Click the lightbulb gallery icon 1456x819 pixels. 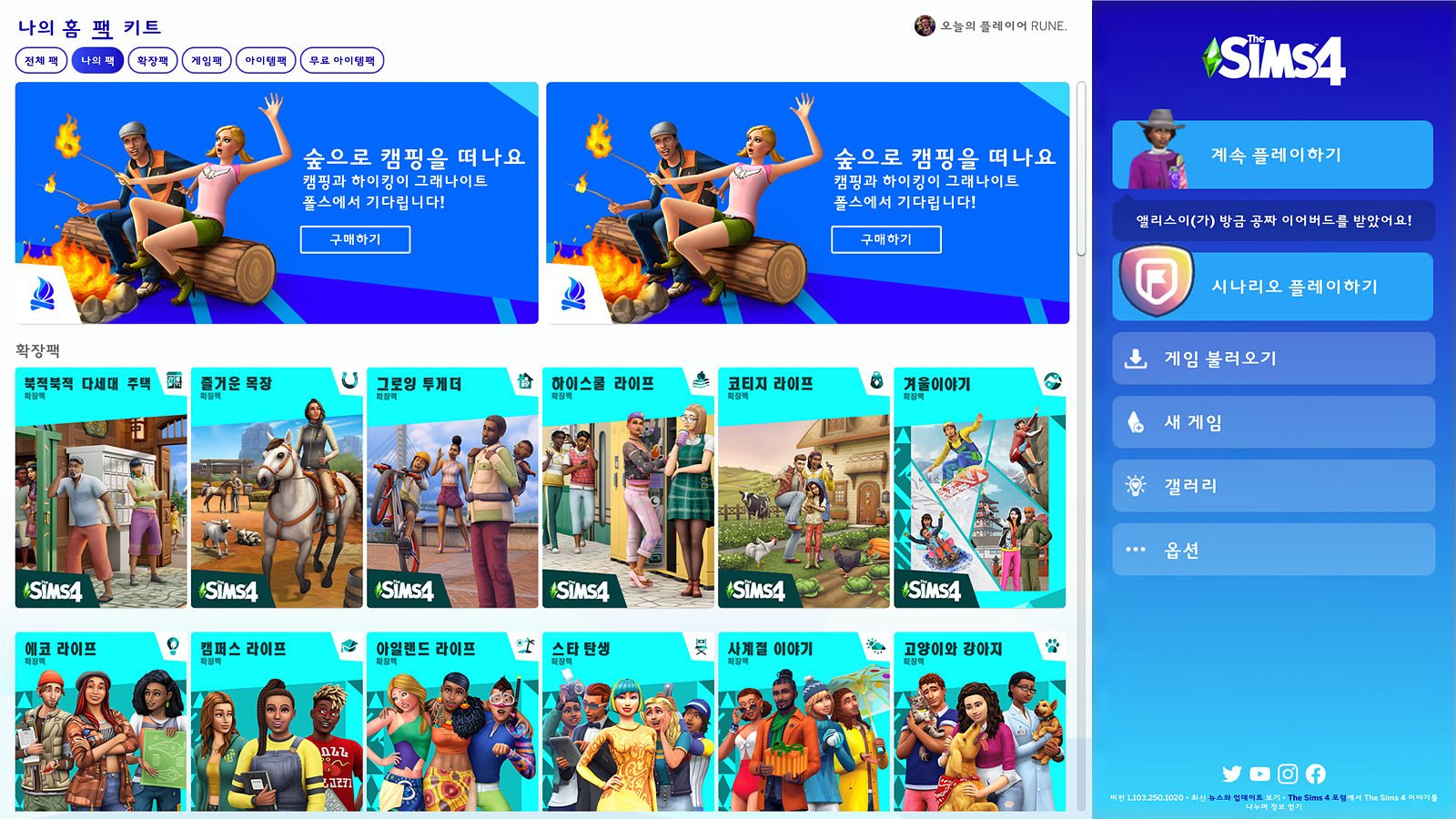tap(1136, 486)
